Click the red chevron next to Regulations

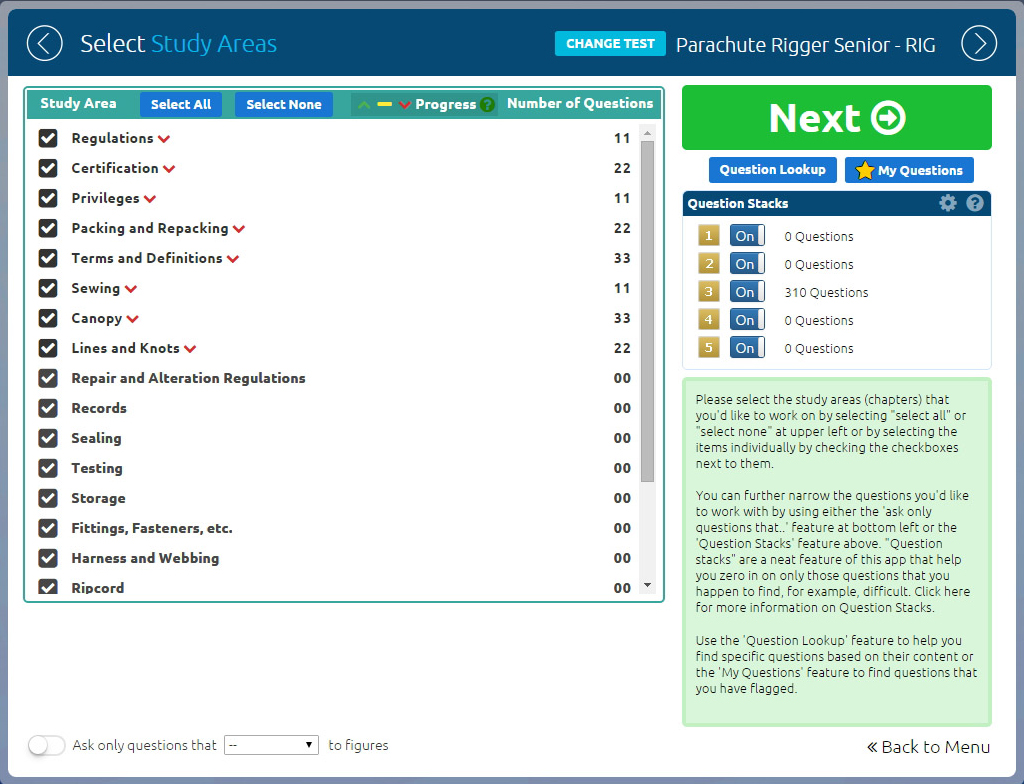click(x=164, y=139)
